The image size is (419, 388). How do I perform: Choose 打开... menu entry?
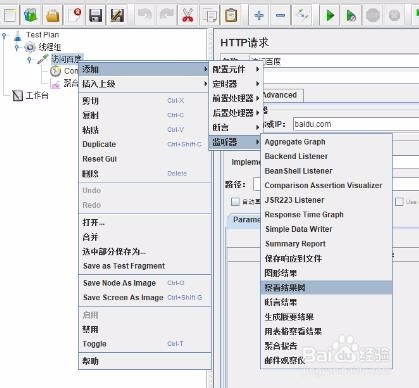pos(145,222)
